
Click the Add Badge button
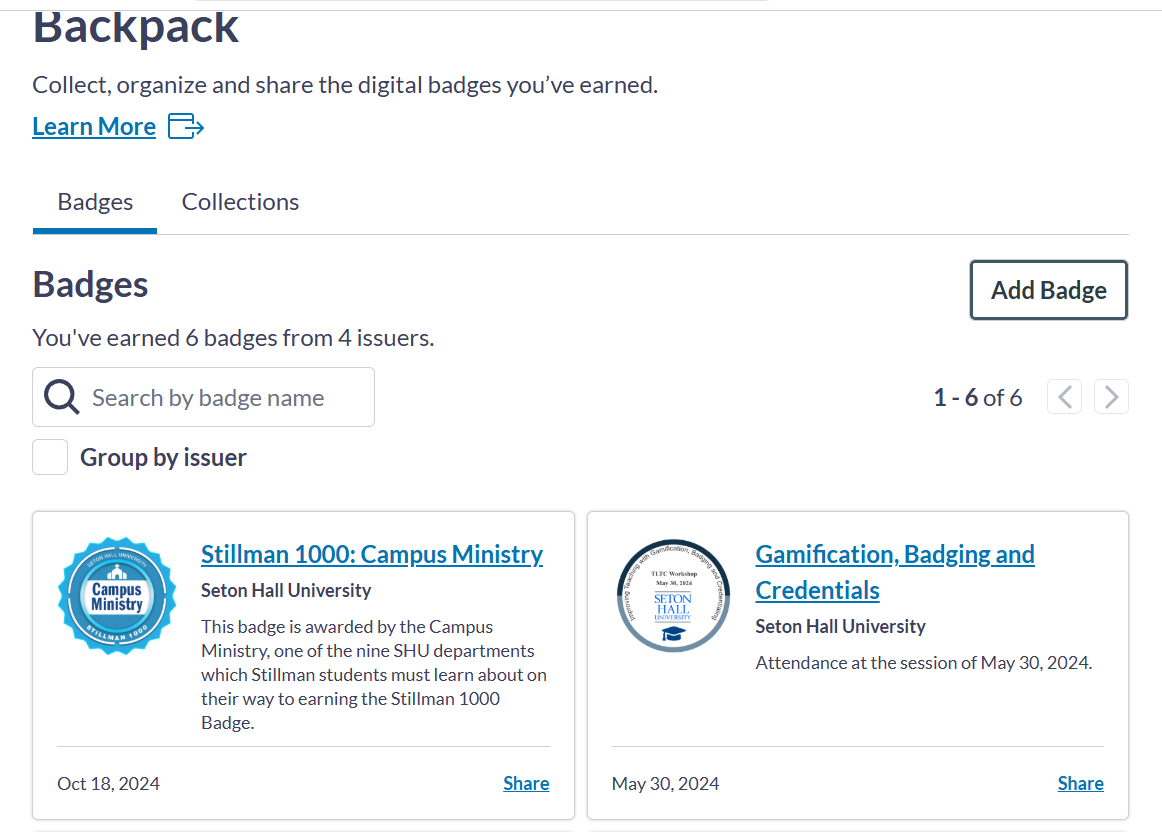pyautogui.click(x=1049, y=290)
